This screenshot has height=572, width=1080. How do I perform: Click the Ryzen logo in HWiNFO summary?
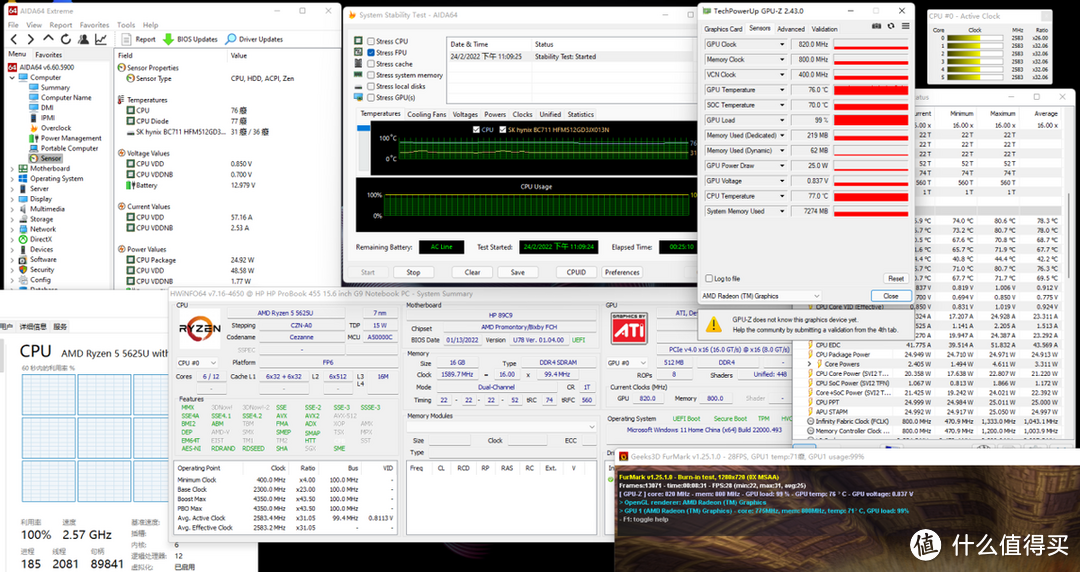click(x=200, y=328)
